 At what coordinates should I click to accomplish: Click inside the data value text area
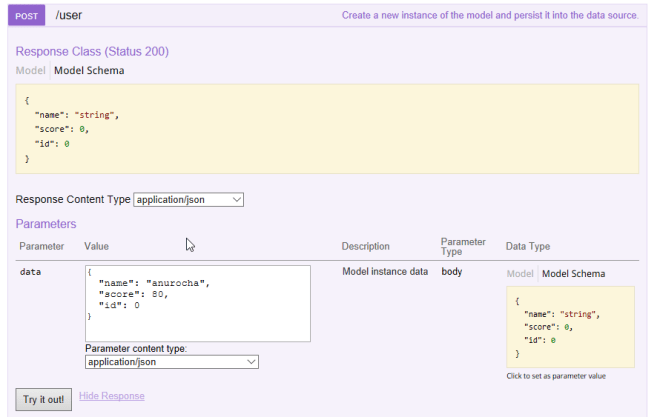click(197, 303)
